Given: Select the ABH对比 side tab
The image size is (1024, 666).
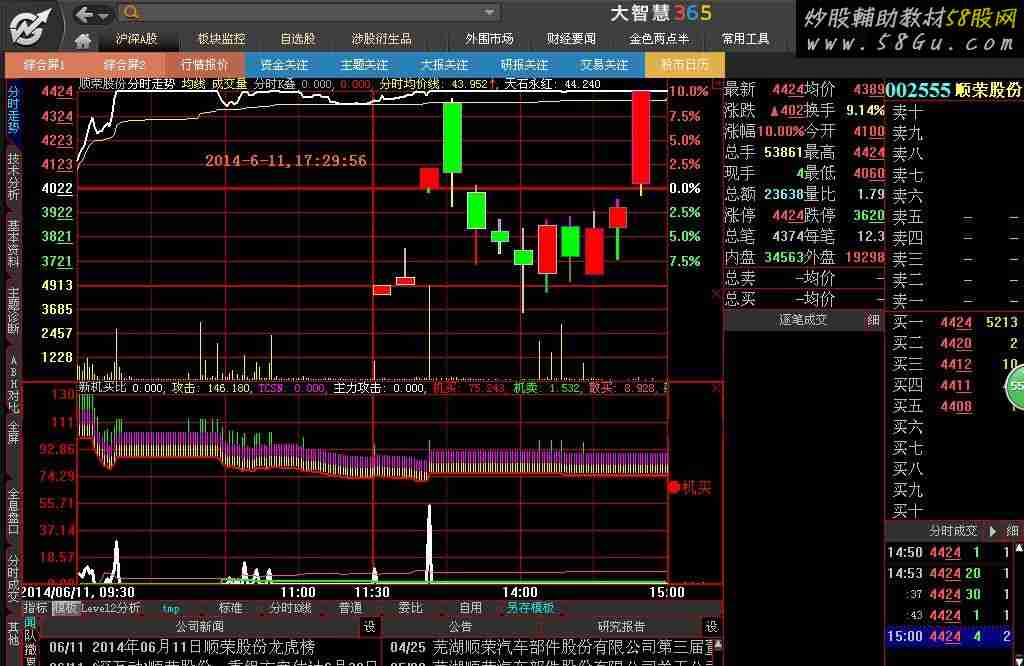Looking at the screenshot, I should [13, 385].
